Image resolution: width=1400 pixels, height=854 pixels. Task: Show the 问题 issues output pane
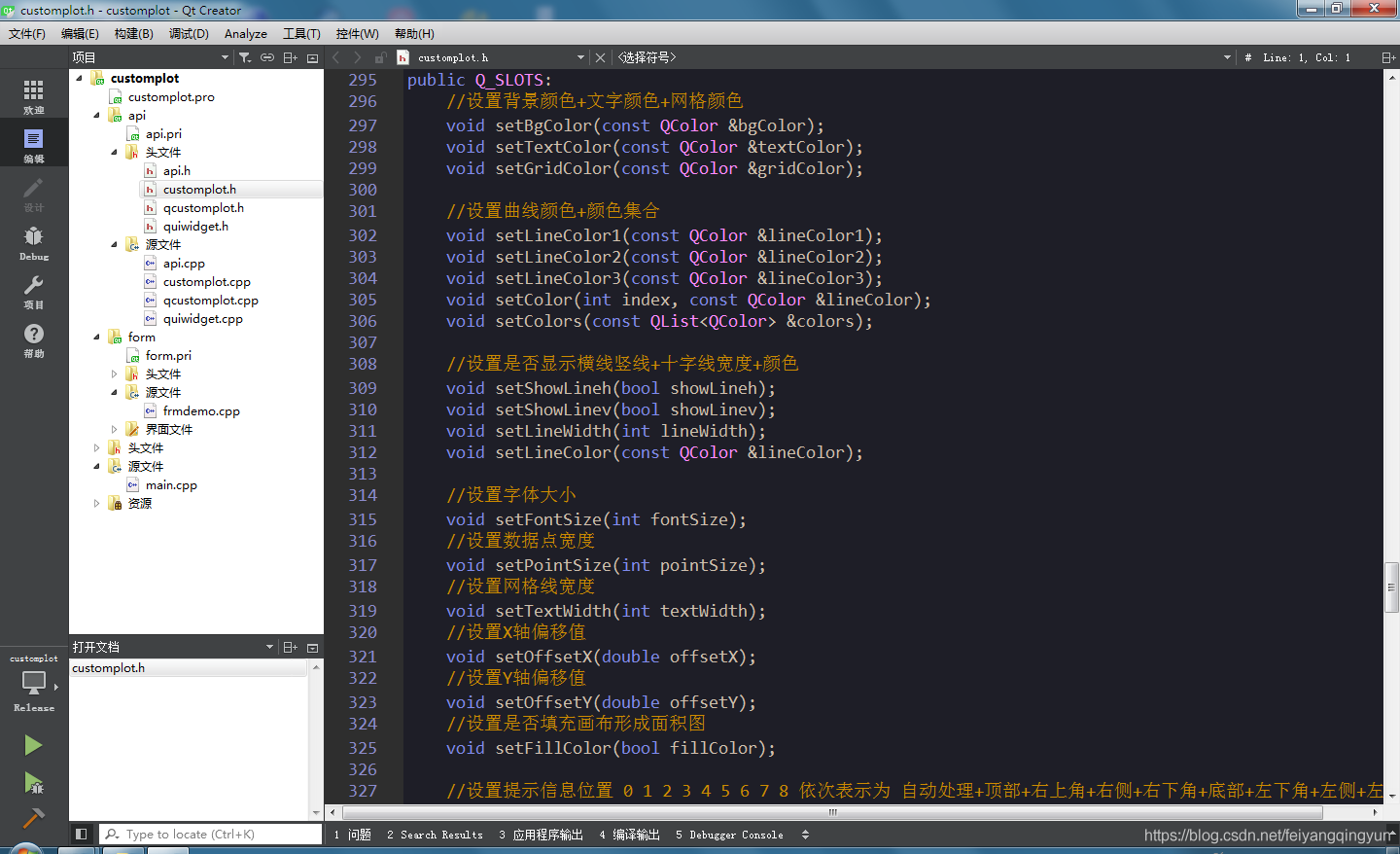(x=352, y=835)
